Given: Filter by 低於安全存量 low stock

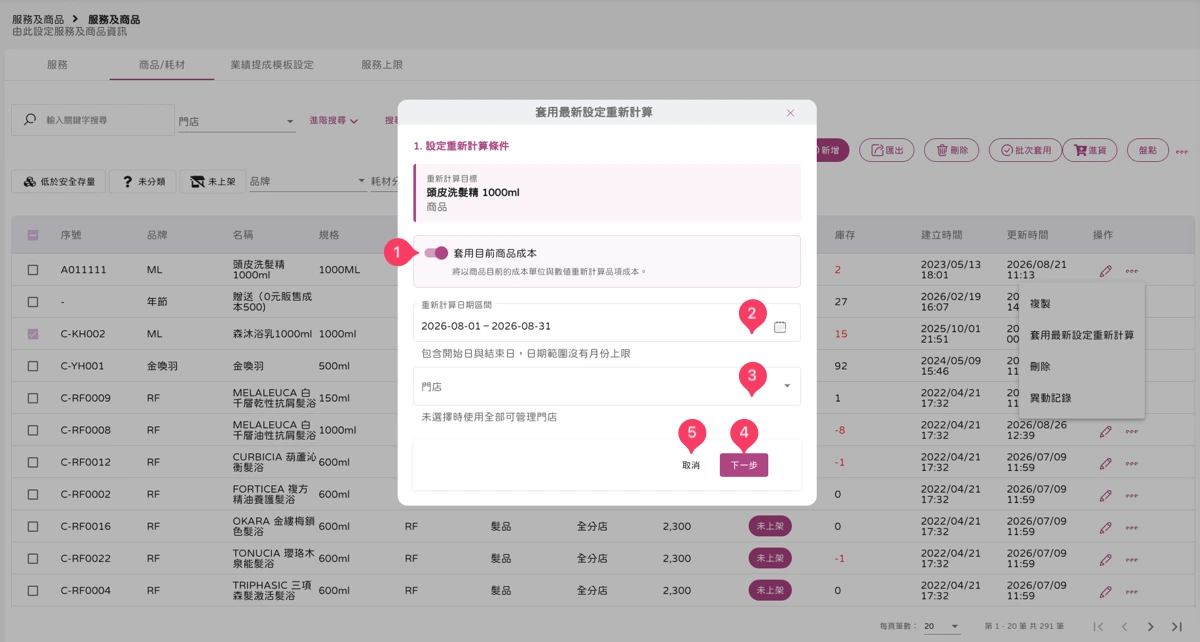Looking at the screenshot, I should click(60, 181).
